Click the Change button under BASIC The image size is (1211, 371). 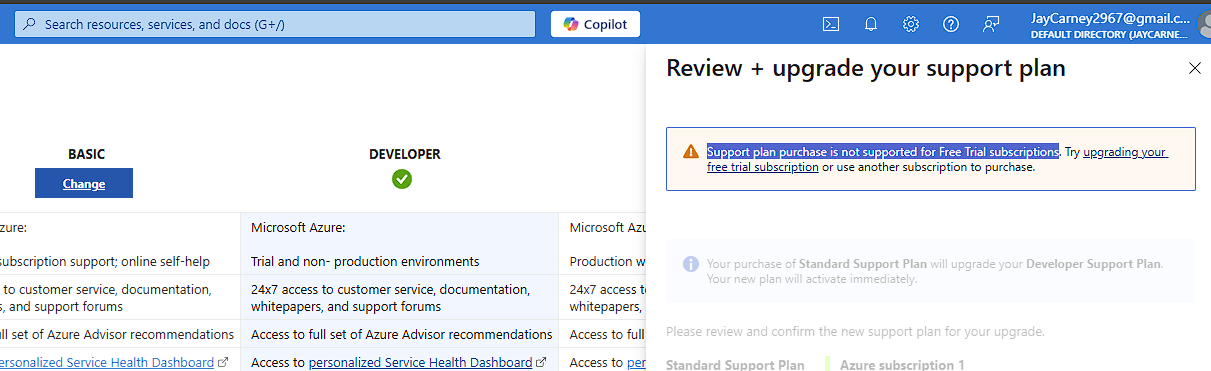(x=84, y=183)
